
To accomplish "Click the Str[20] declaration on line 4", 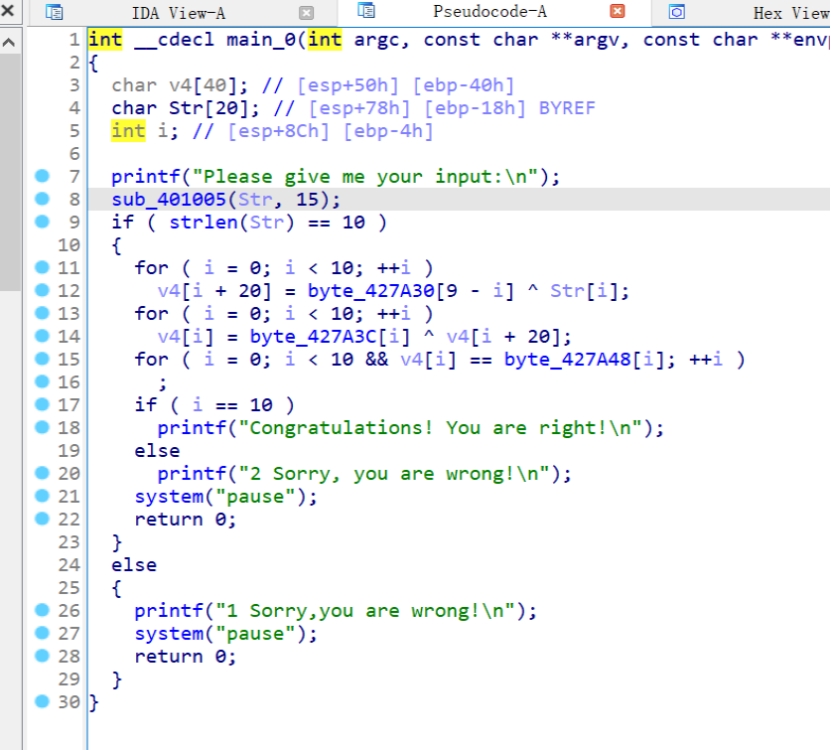I will tap(185, 108).
